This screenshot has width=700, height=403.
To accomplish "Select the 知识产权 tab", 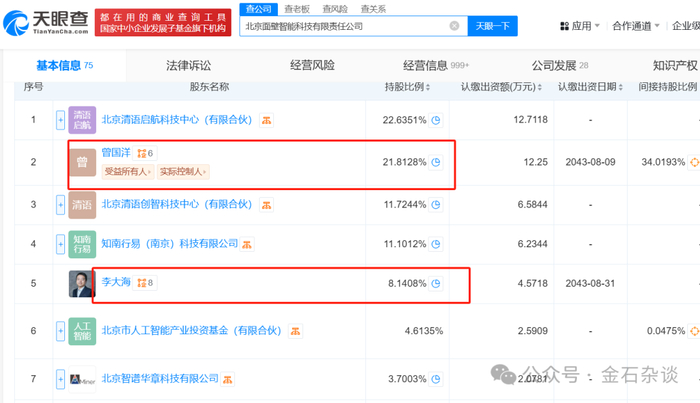I will pyautogui.click(x=675, y=66).
